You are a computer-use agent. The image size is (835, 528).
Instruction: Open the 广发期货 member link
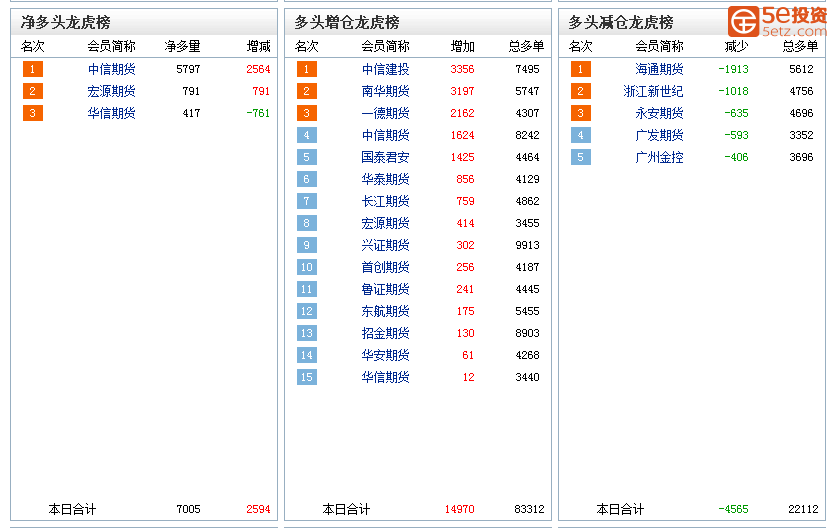[659, 135]
